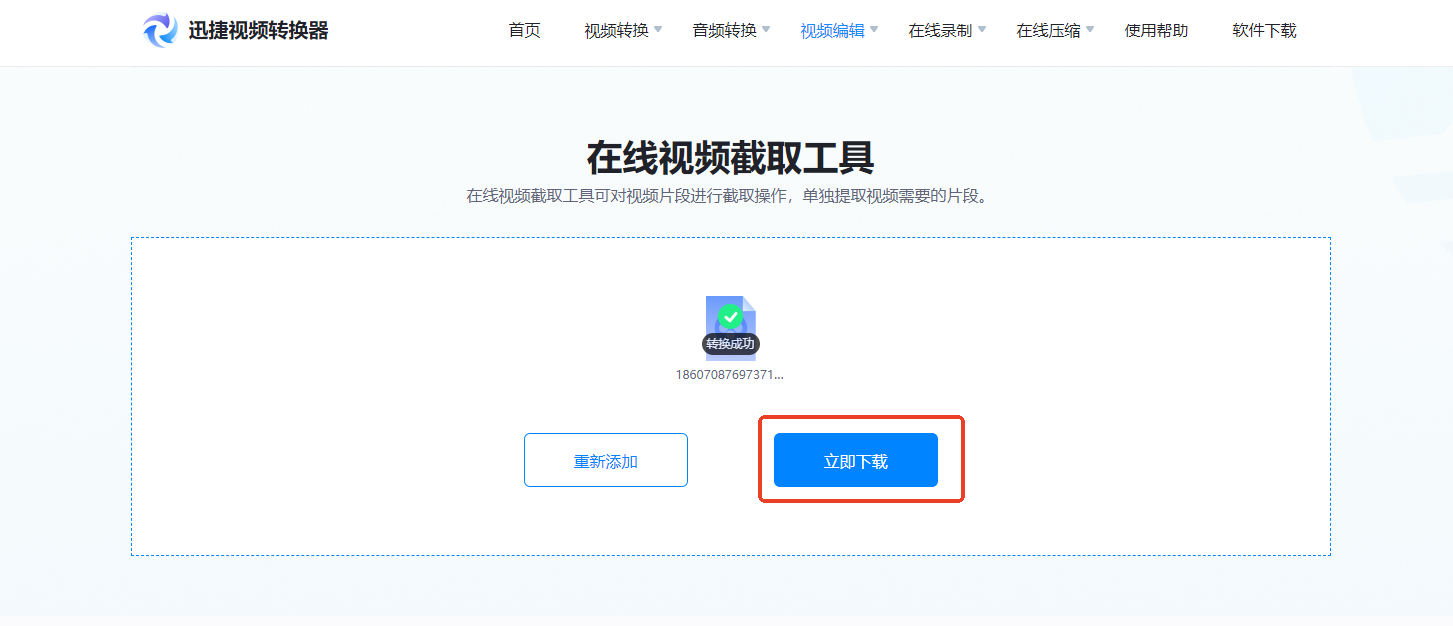The image size is (1453, 626).
Task: Open the 在线压缩 menu item
Action: click(1048, 31)
